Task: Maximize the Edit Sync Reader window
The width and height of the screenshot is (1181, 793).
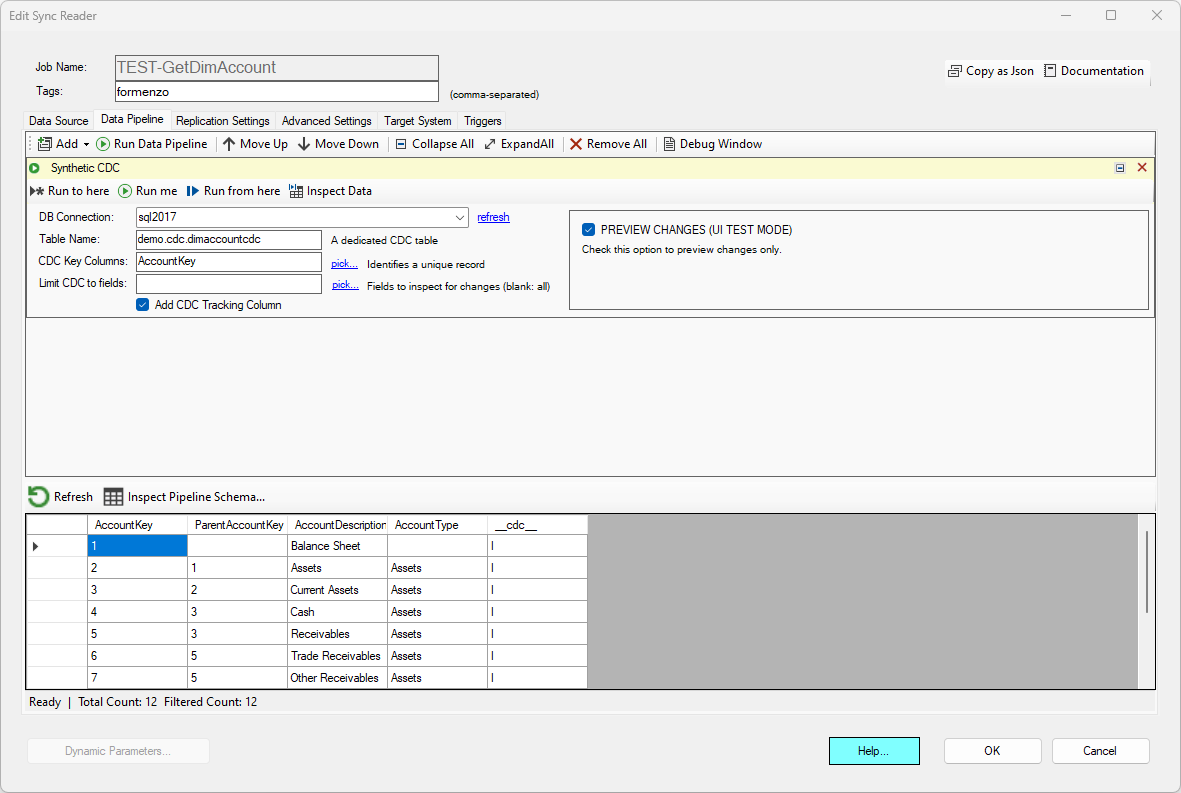Action: click(1111, 15)
